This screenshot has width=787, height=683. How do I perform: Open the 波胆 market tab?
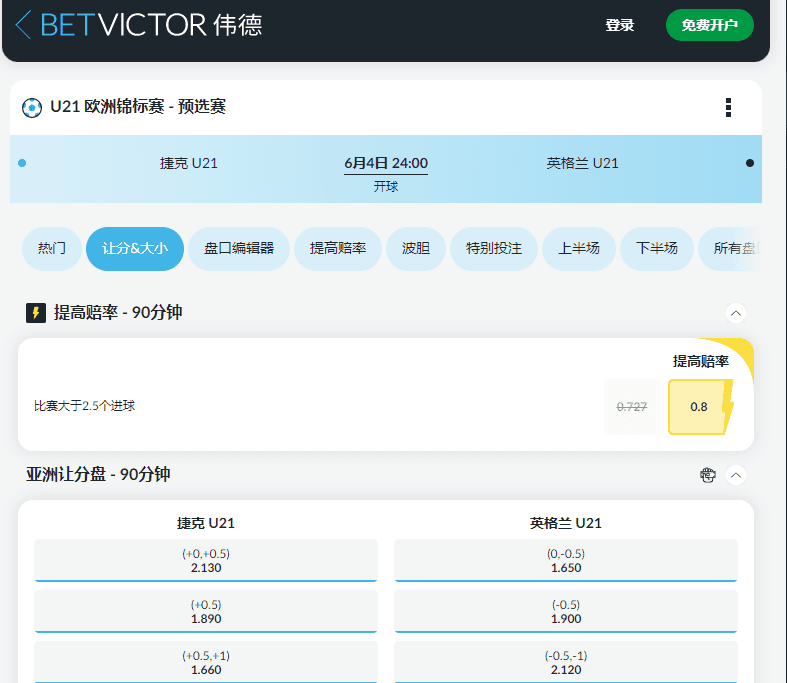pos(416,248)
